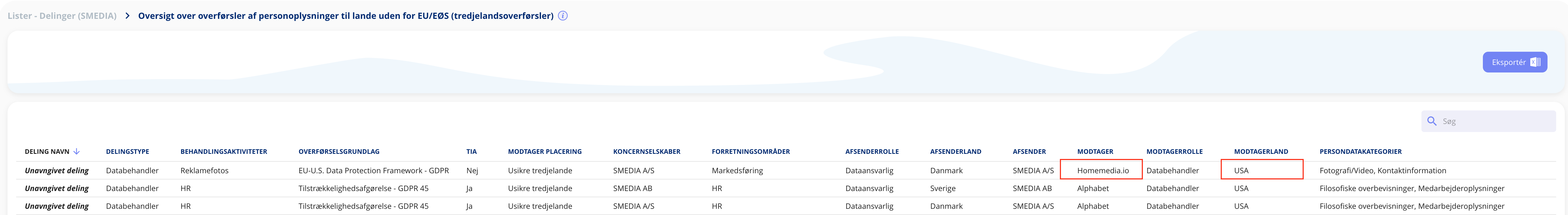The image size is (1568, 215).
Task: Sort by the Behandlingsaktiviteter column header
Action: 223,152
